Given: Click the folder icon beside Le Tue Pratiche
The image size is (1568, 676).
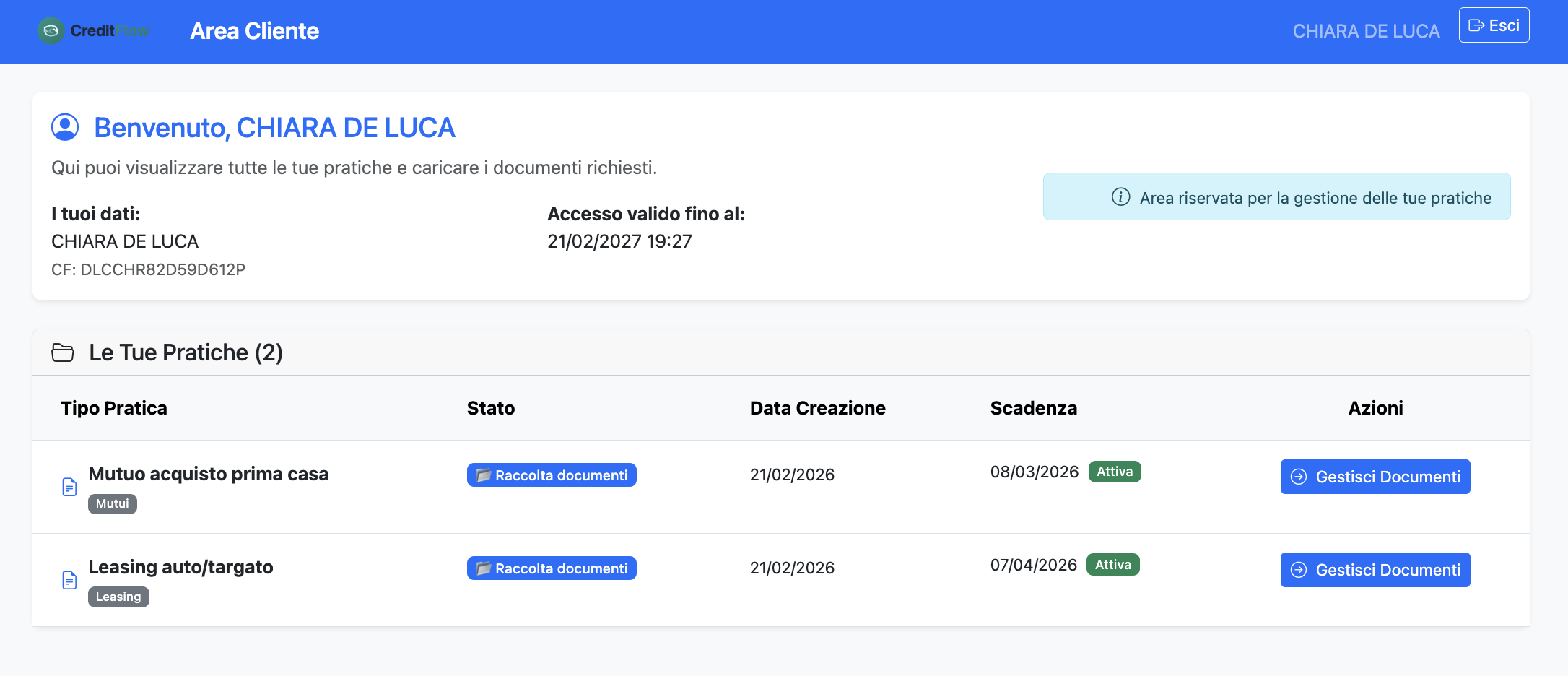Looking at the screenshot, I should 63,352.
